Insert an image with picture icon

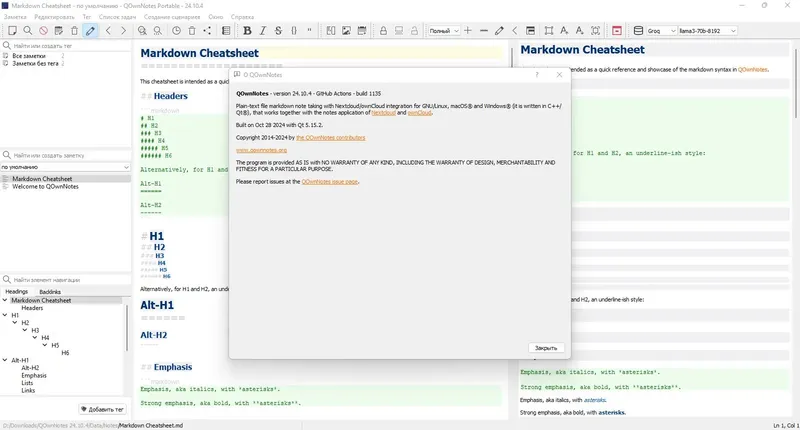click(x=346, y=31)
